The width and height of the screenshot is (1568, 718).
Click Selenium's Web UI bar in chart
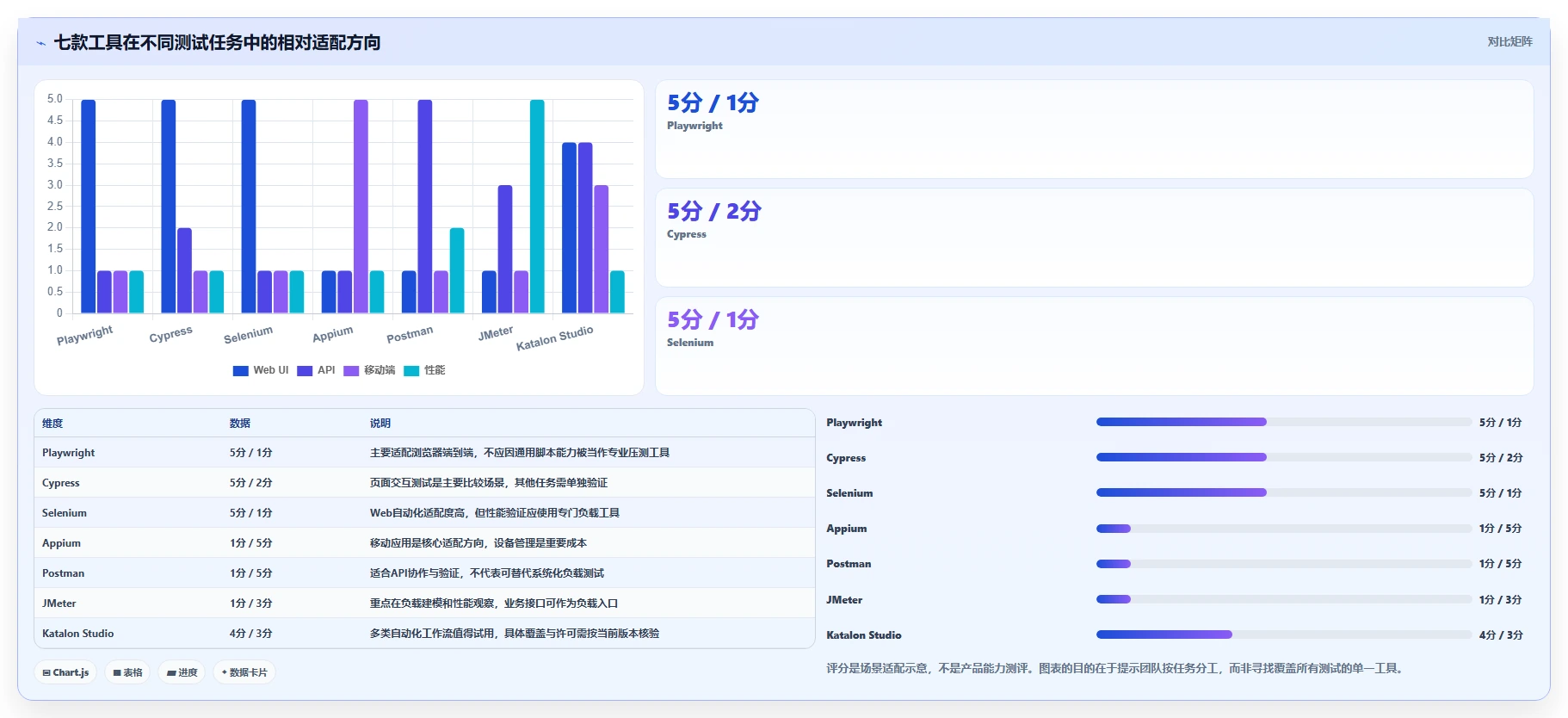tap(249, 207)
